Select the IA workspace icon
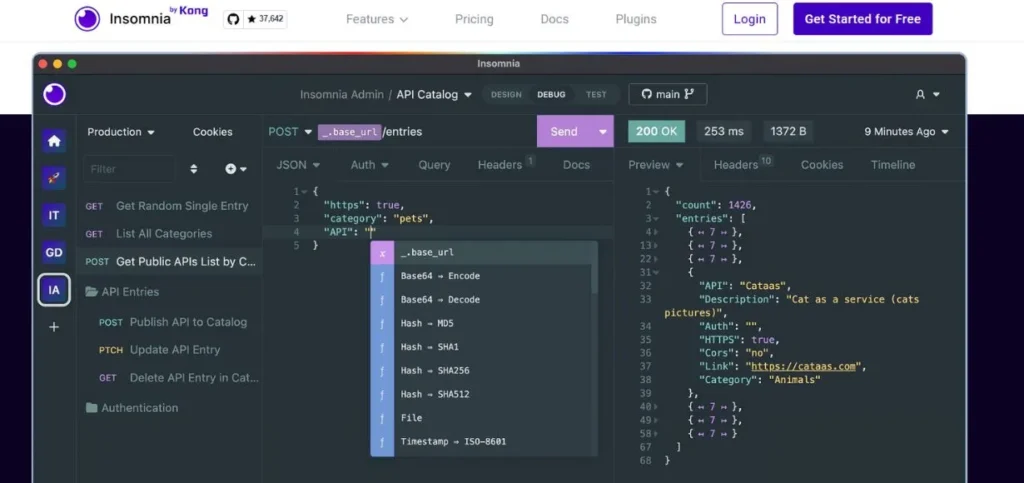Viewport: 1024px width, 483px height. (54, 290)
